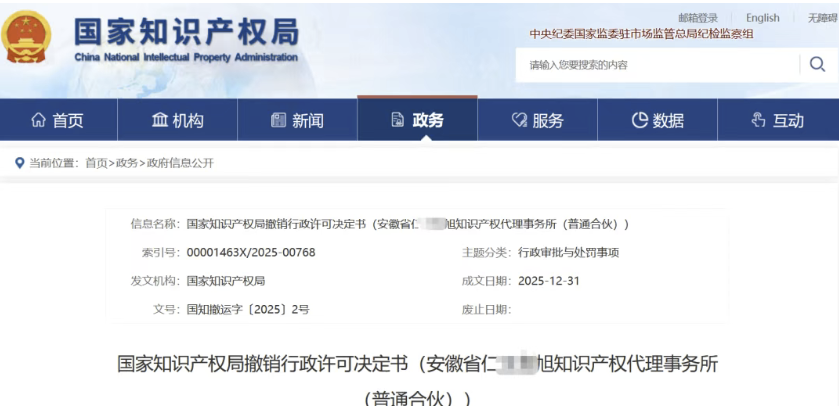Image resolution: width=839 pixels, height=406 pixels.
Task: Click the pie chart icon next to 数据
Action: [x=640, y=120]
